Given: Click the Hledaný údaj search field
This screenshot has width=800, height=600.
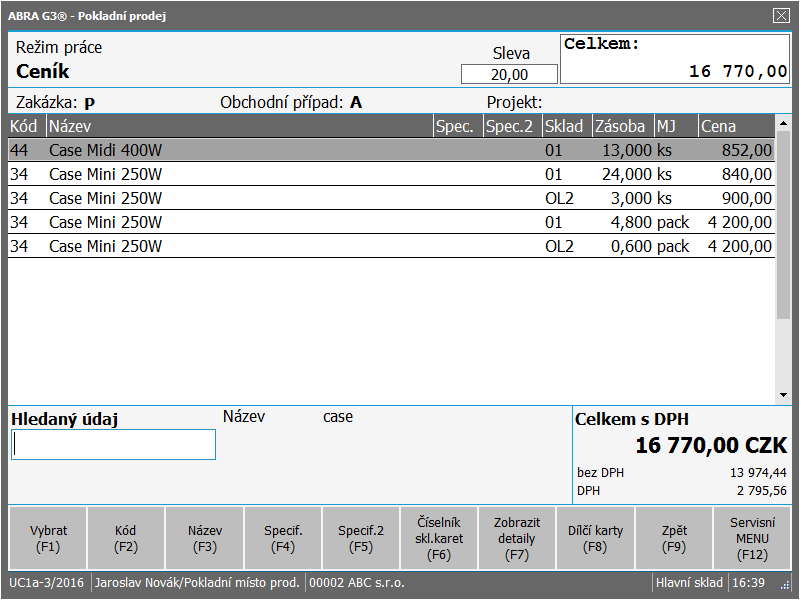Looking at the screenshot, I should point(113,445).
